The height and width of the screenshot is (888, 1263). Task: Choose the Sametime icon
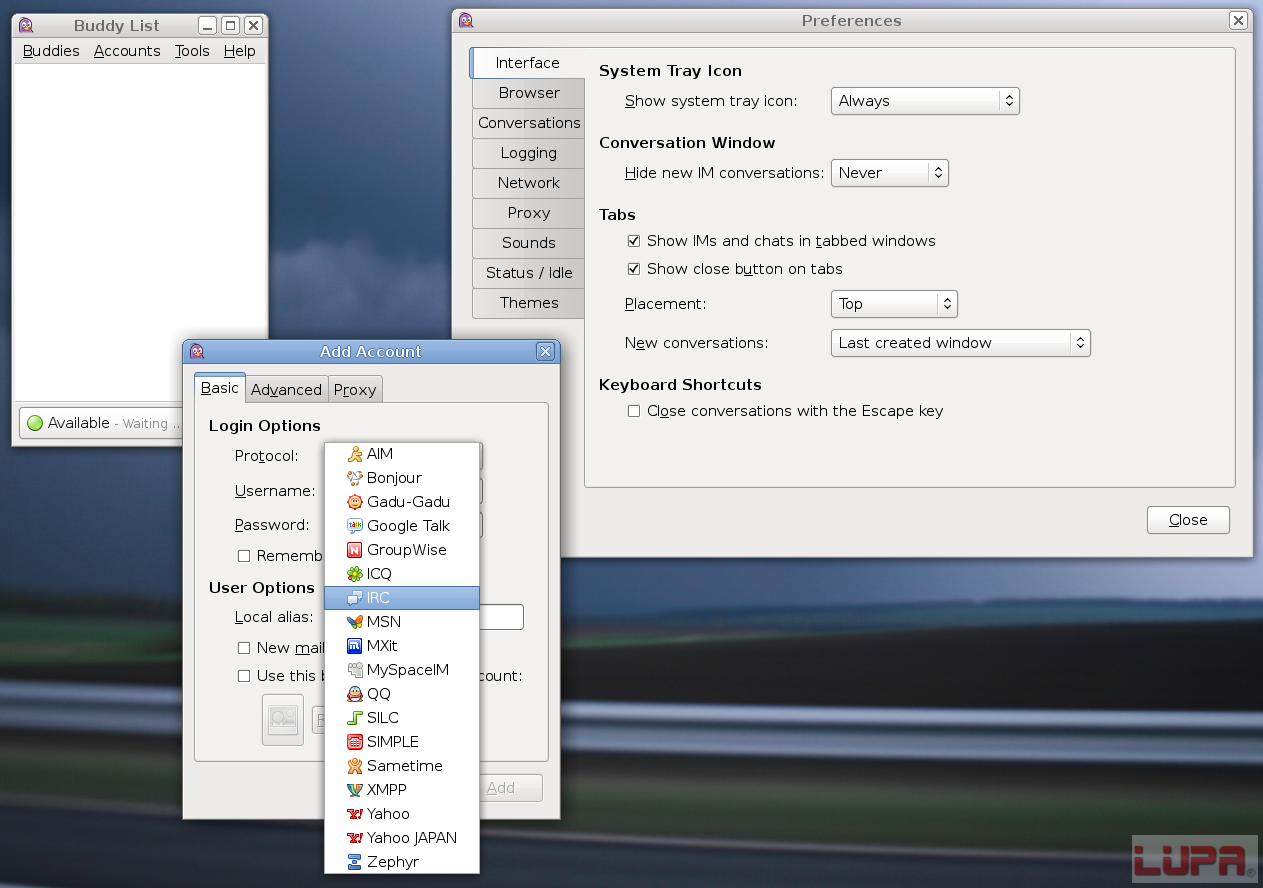[x=354, y=766]
